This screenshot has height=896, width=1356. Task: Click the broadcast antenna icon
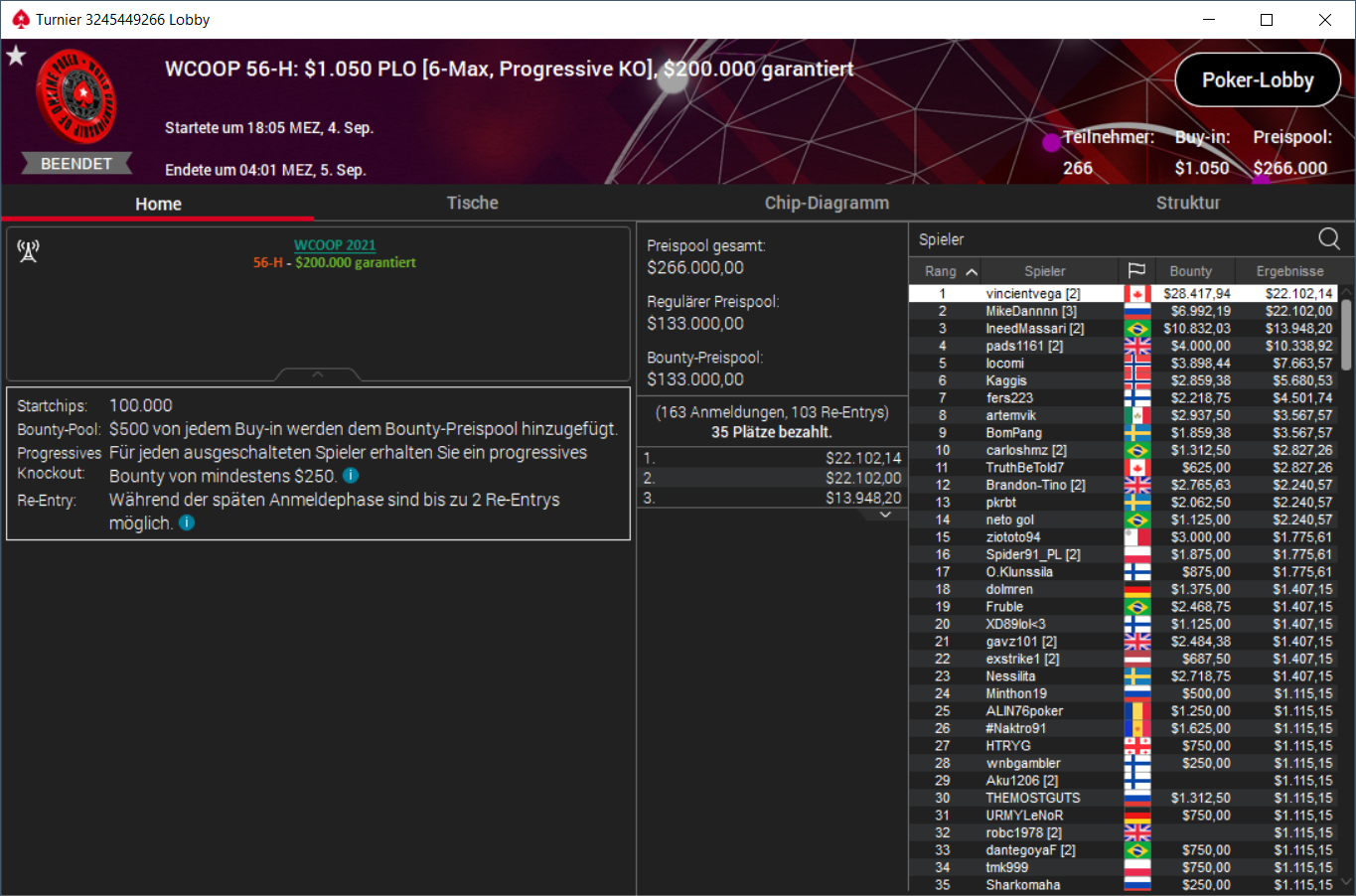(28, 251)
